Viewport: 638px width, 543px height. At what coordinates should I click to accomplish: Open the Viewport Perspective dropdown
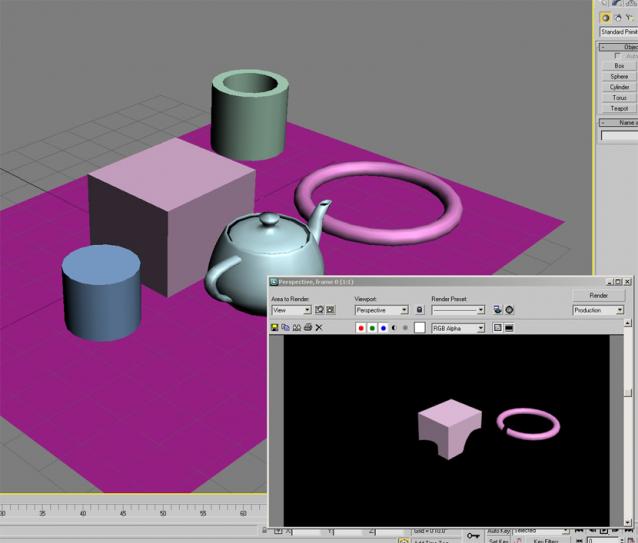(x=381, y=310)
